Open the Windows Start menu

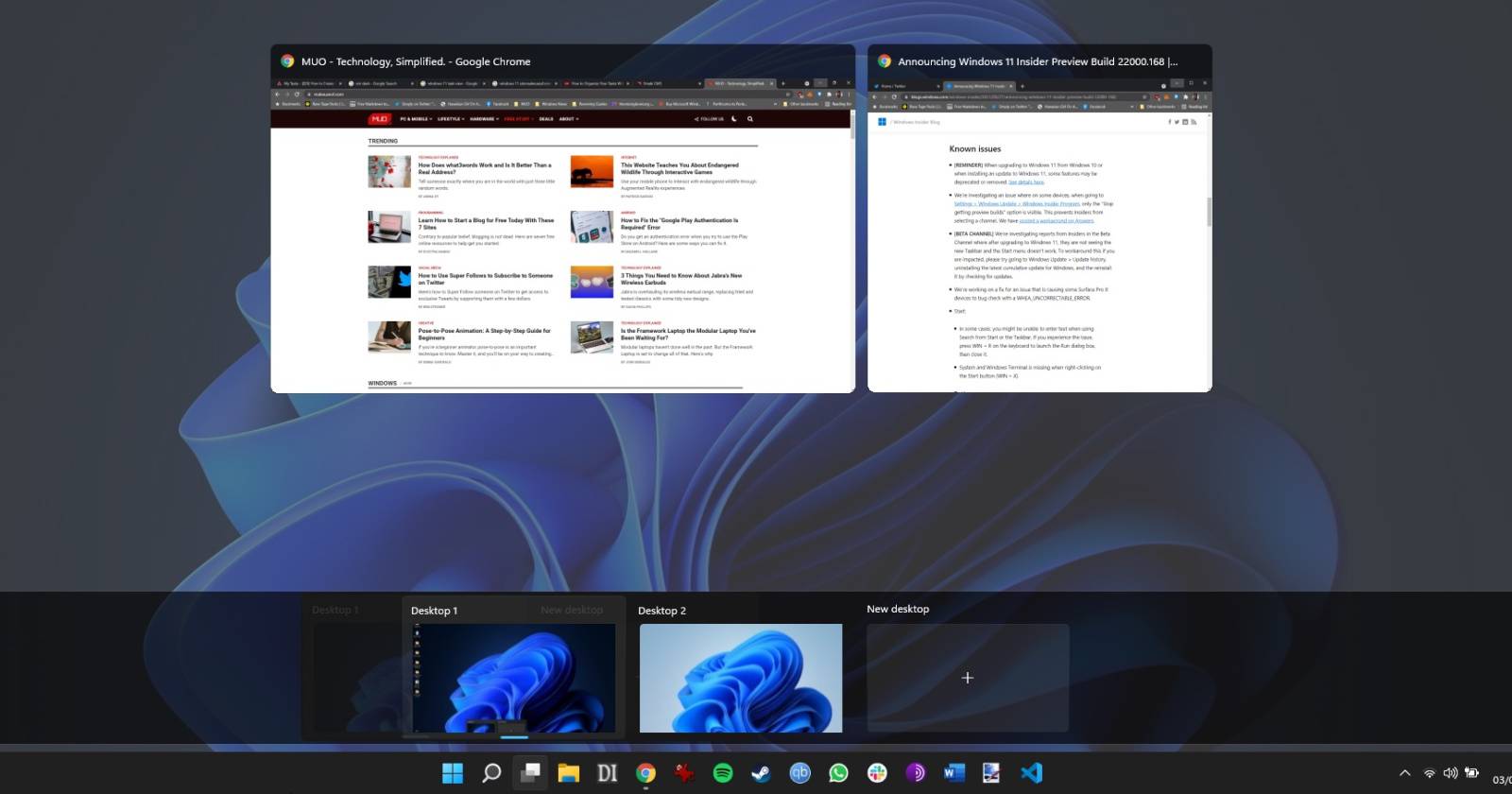pos(453,773)
